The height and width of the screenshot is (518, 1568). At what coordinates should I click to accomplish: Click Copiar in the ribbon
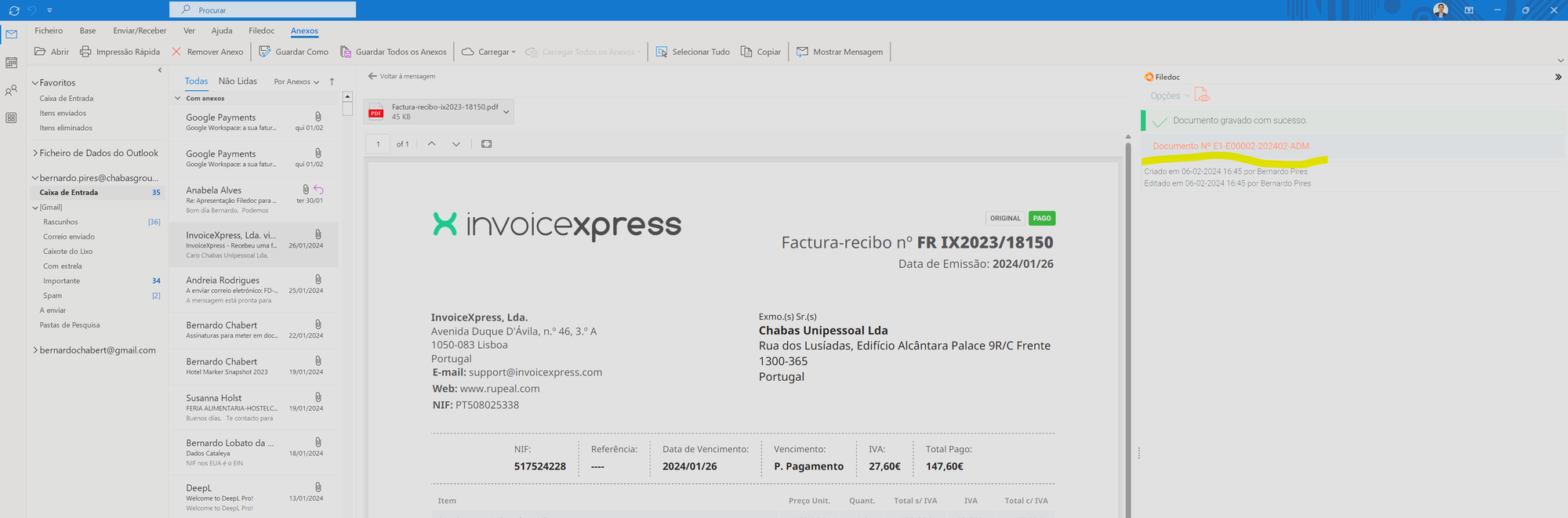point(760,52)
